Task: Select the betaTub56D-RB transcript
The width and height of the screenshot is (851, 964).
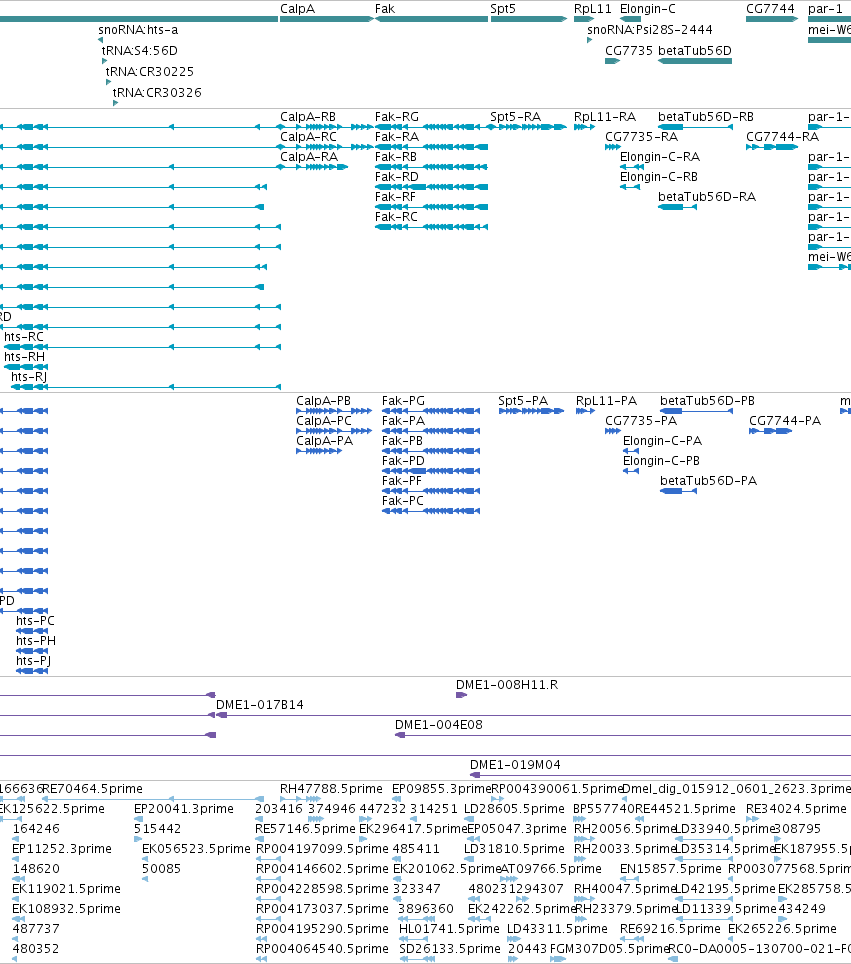Action: pyautogui.click(x=695, y=127)
